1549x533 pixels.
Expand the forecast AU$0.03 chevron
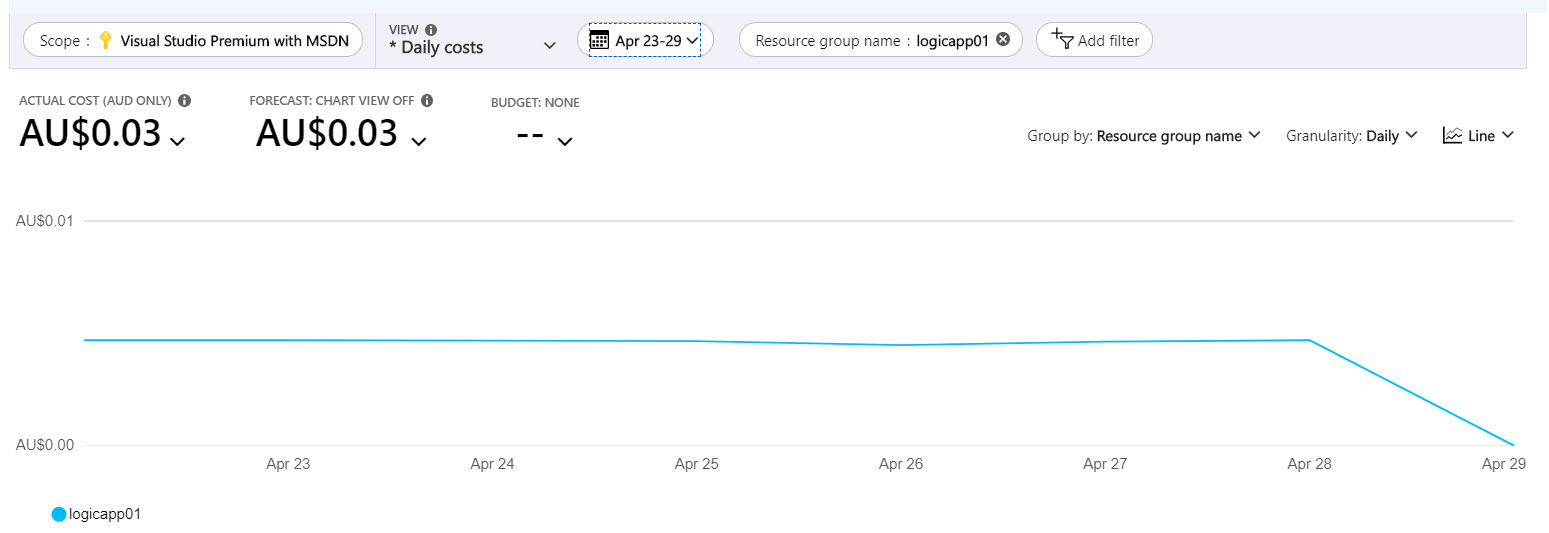tap(419, 142)
